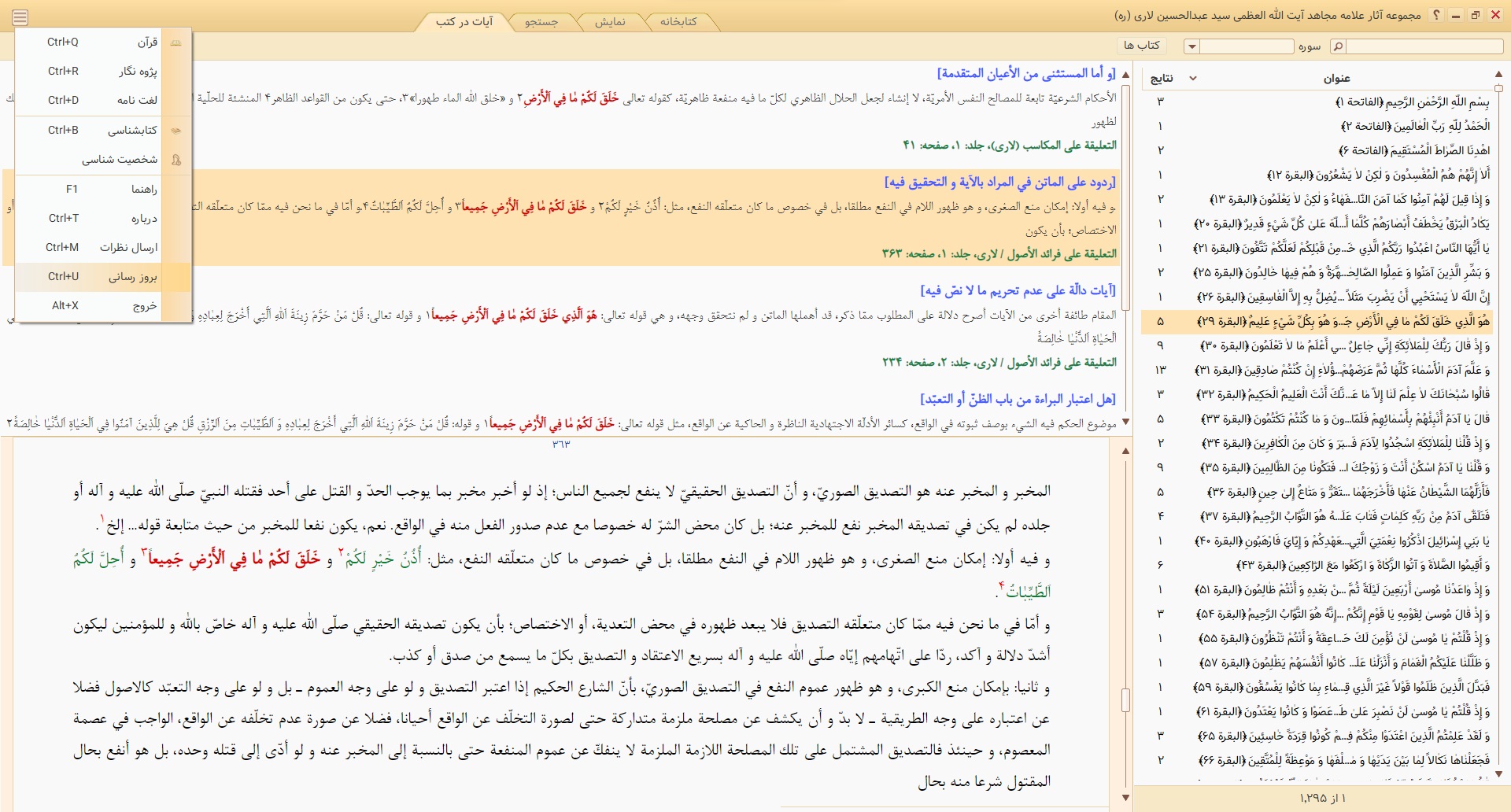
Task: Click the status text ۱ از ۱٫۲۹۵
Action: (x=1323, y=798)
